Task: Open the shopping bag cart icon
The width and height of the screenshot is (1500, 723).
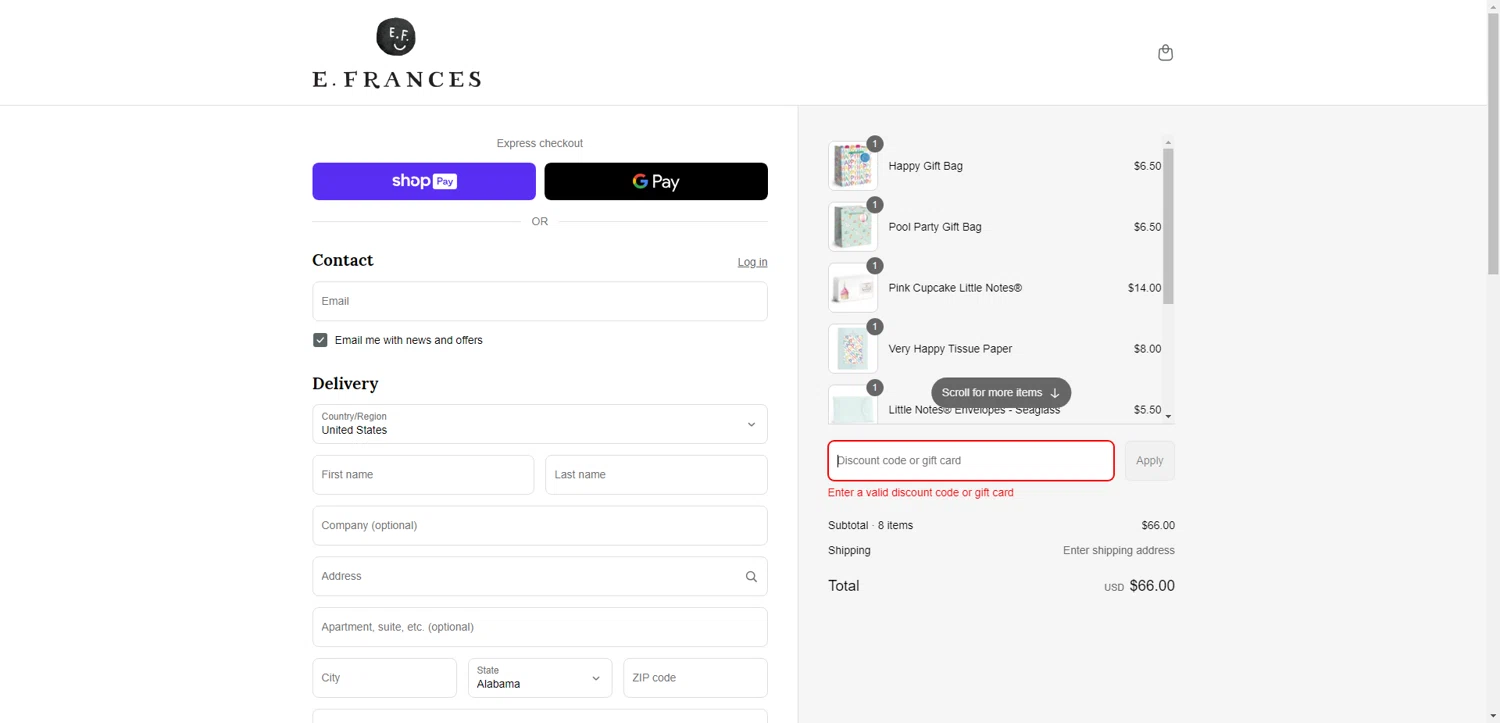Action: tap(1165, 53)
